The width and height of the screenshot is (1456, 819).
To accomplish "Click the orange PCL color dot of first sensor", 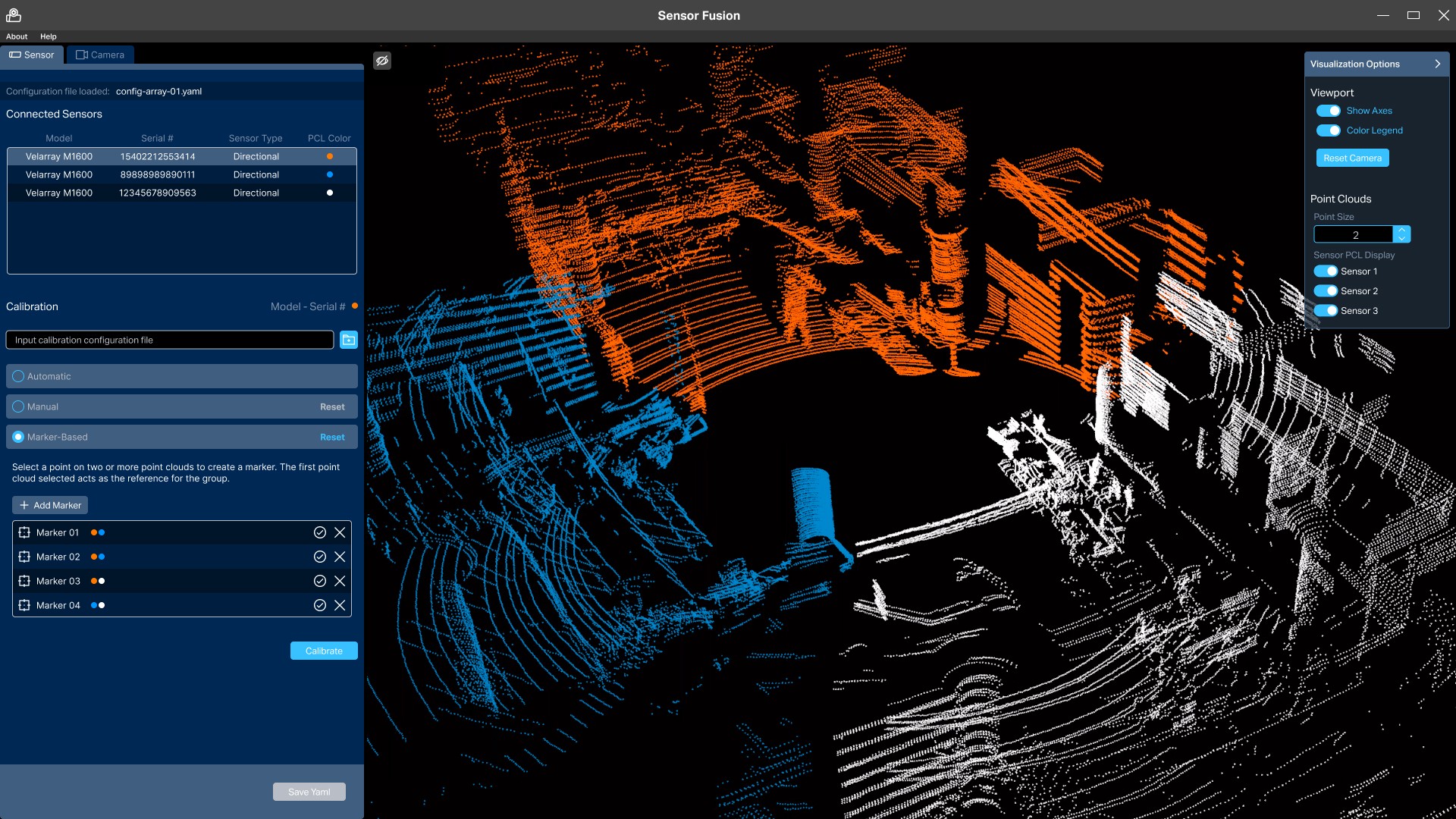I will (330, 156).
